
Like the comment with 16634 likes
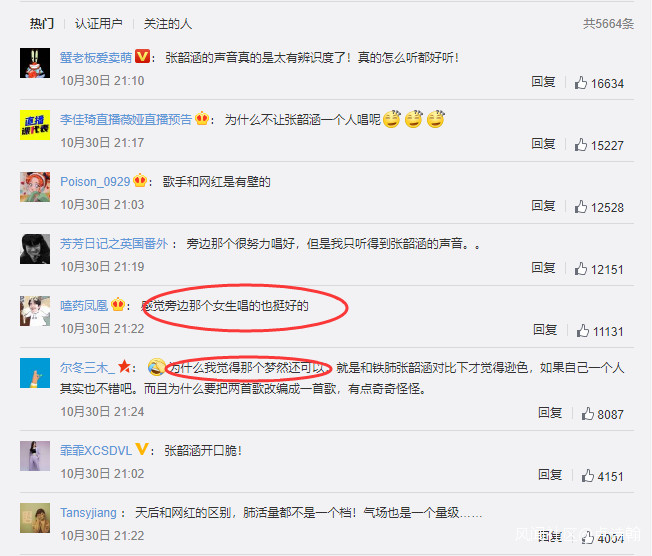tap(580, 83)
